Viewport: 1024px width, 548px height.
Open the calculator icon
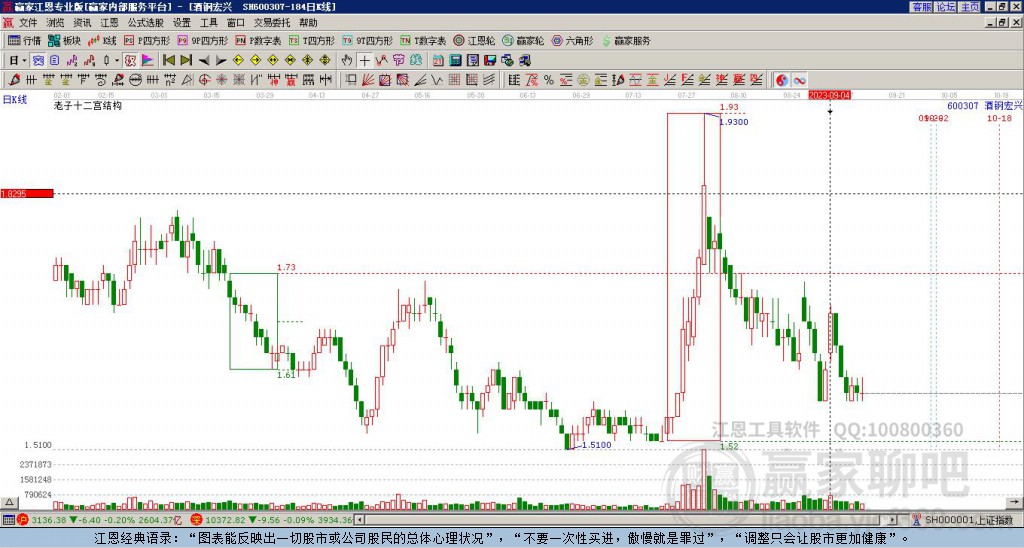pos(455,60)
